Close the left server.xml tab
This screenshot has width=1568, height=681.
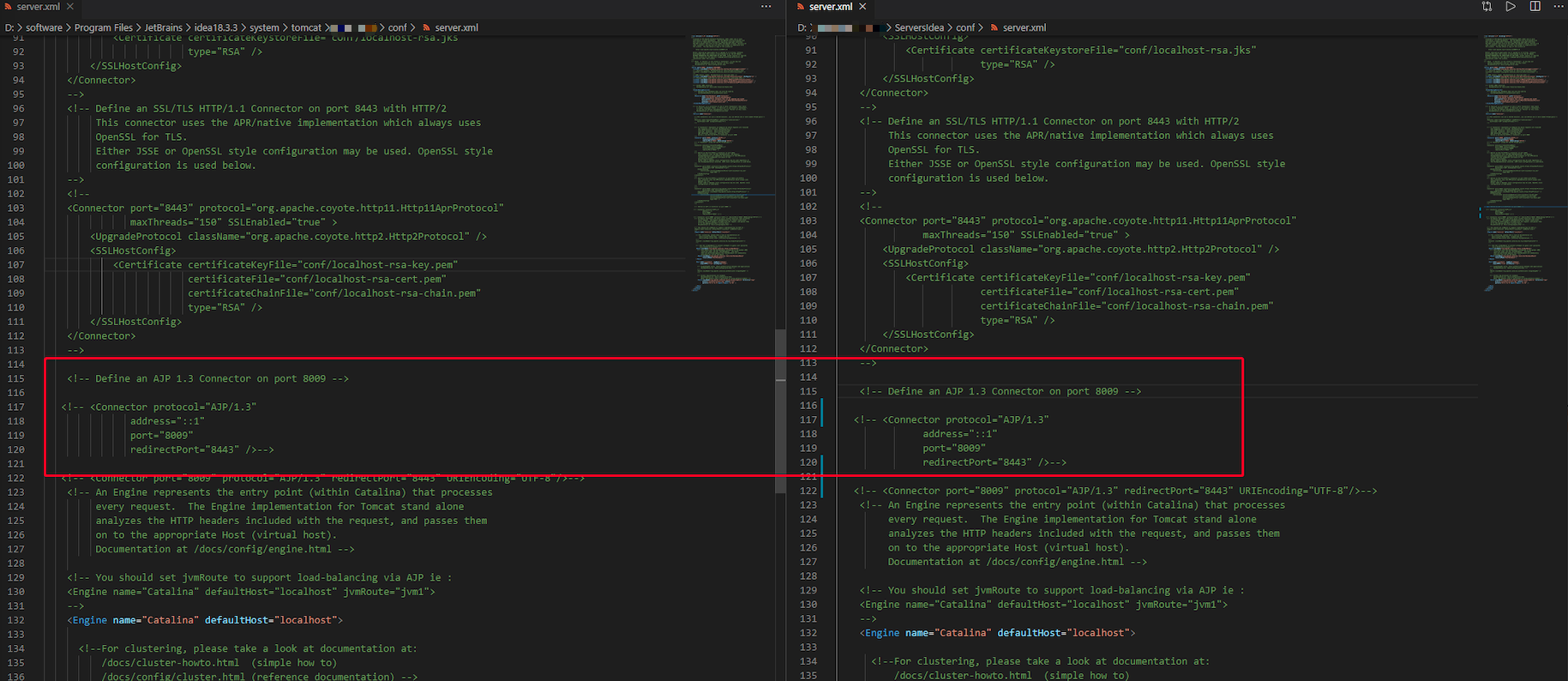pos(70,7)
